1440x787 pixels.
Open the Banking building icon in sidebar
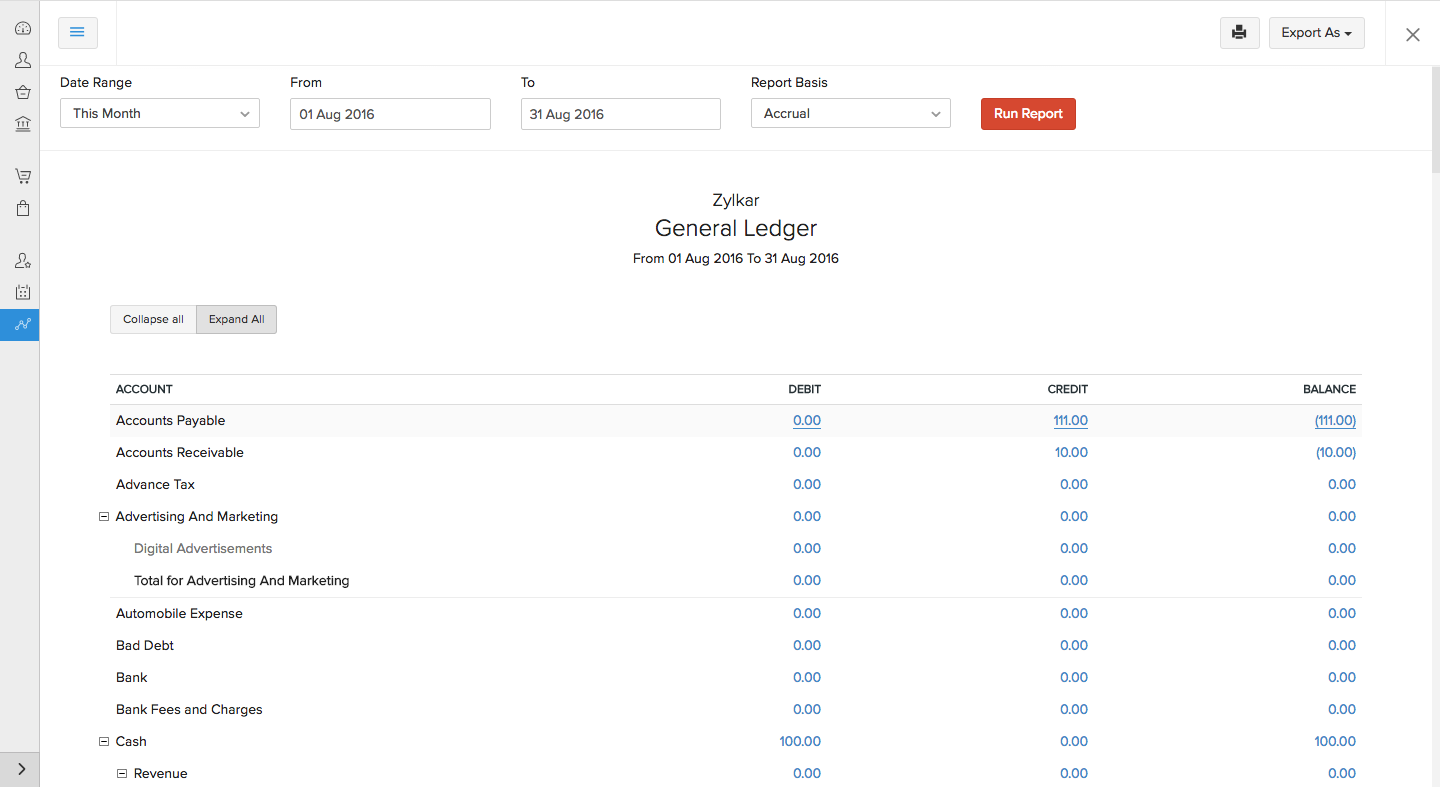click(x=22, y=125)
